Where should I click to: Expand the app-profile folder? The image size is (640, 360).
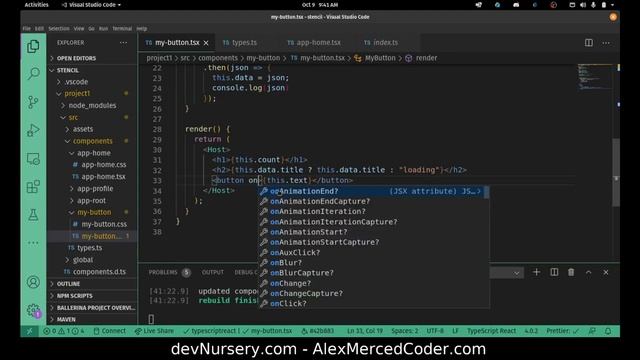coord(95,189)
